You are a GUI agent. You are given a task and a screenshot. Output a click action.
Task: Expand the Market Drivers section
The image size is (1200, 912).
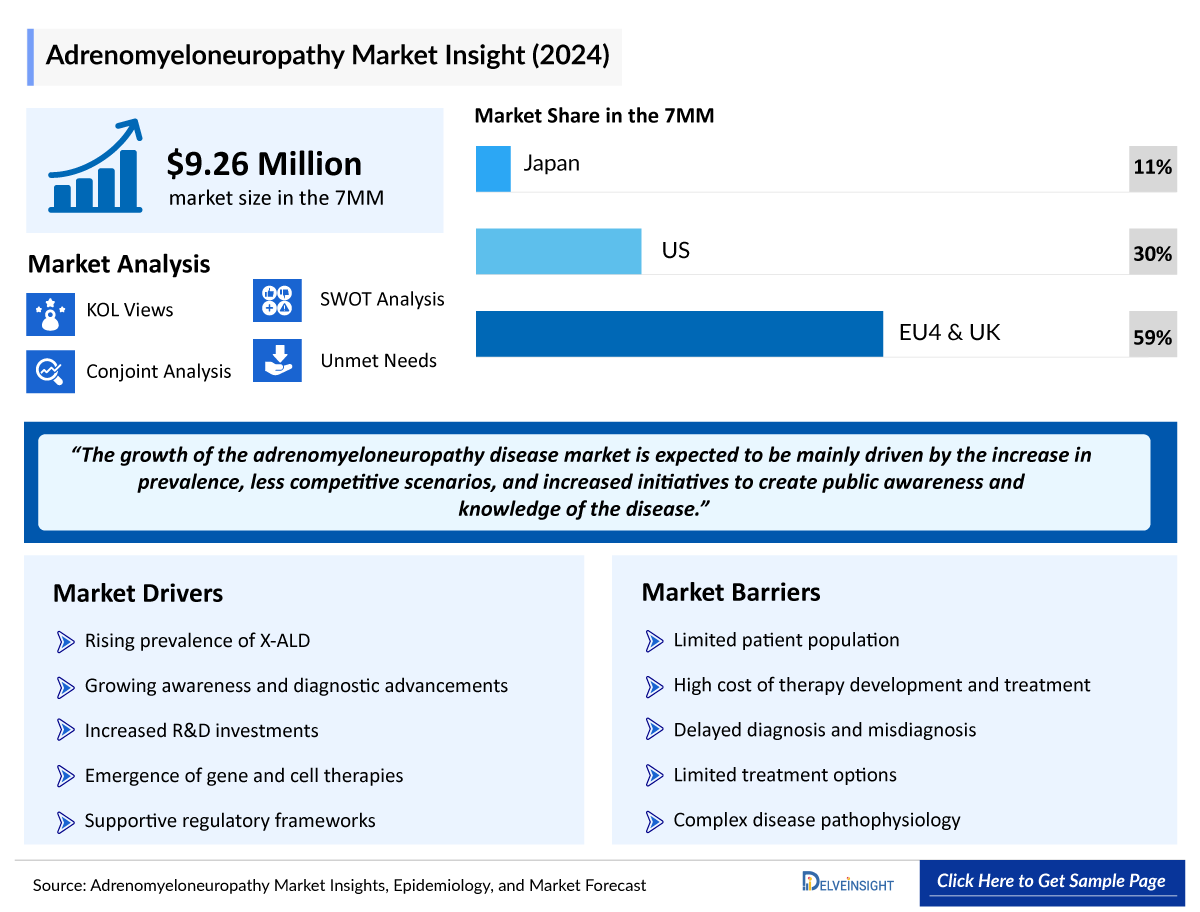(137, 593)
